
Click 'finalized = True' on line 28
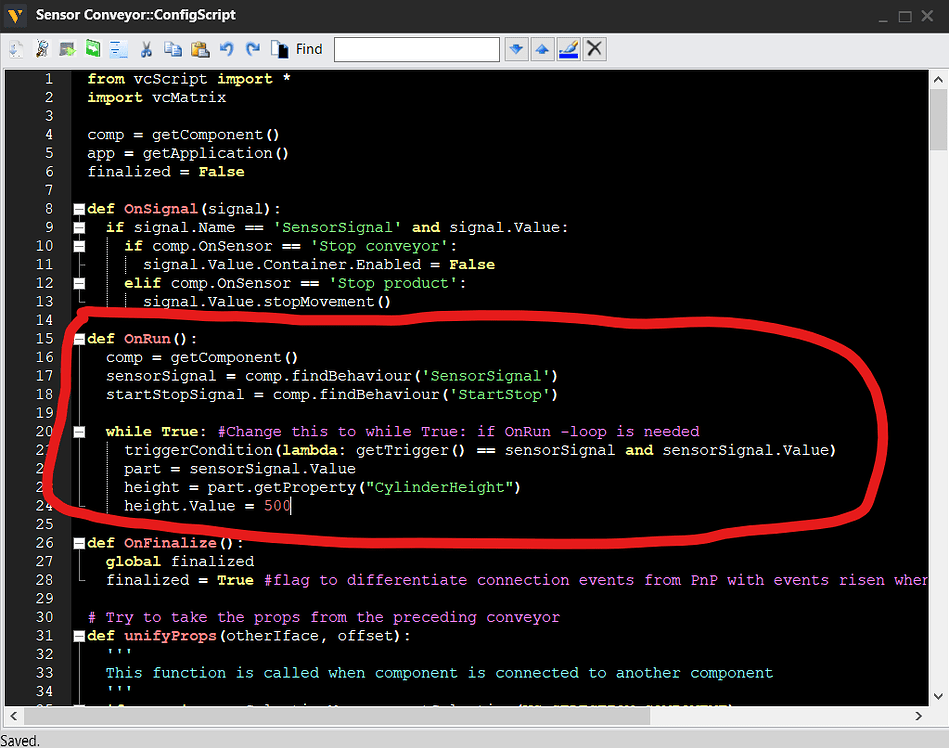pyautogui.click(x=180, y=580)
